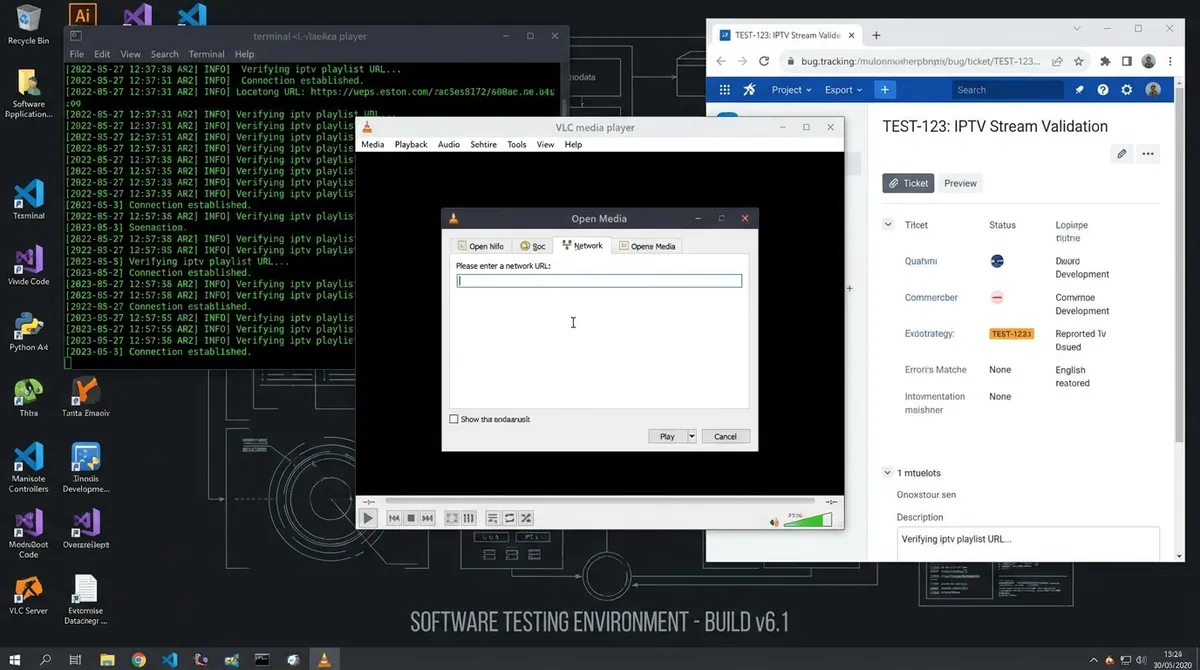Click the bug tracker logo icon

point(749,89)
